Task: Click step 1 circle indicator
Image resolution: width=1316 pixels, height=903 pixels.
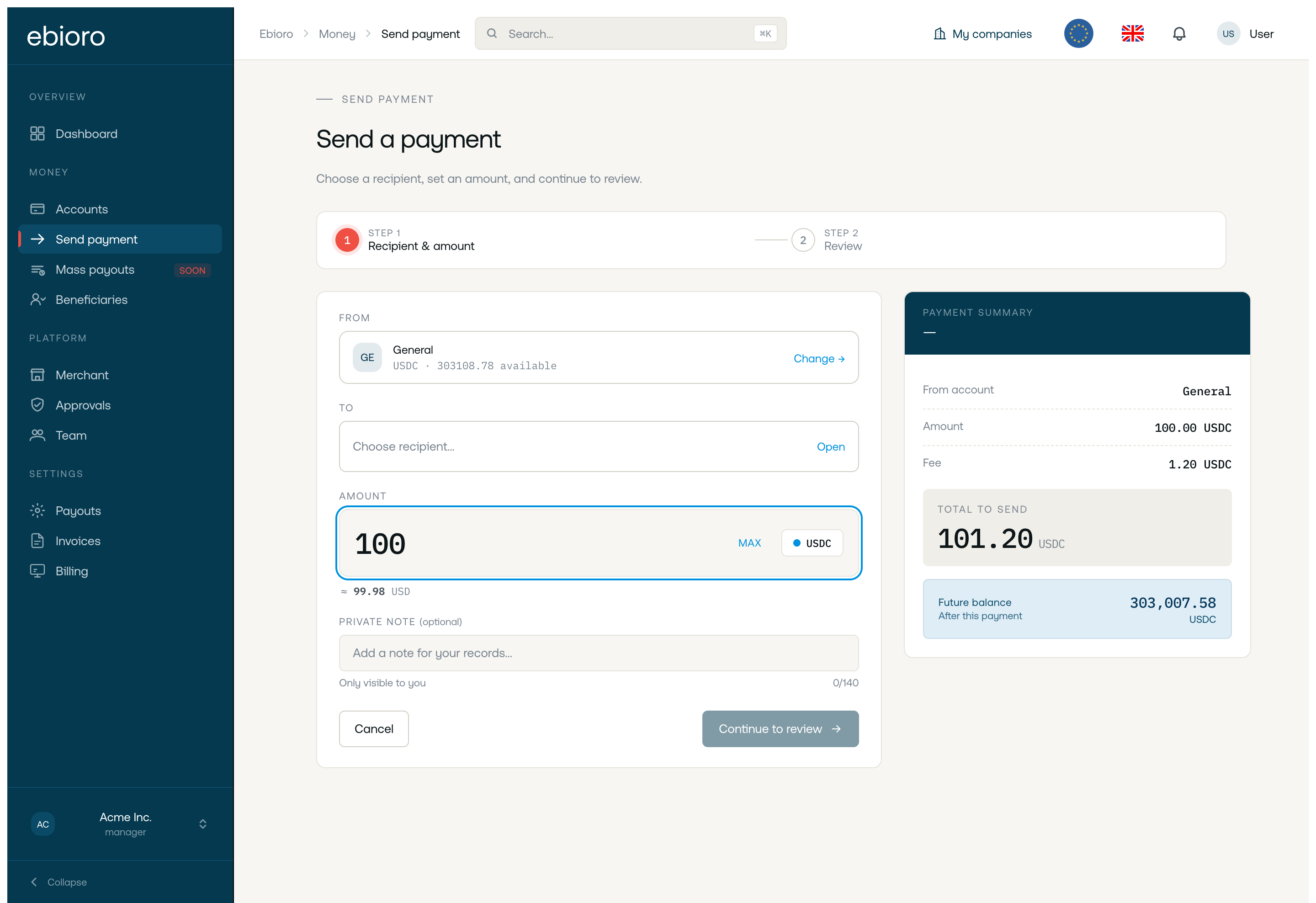Action: point(347,240)
